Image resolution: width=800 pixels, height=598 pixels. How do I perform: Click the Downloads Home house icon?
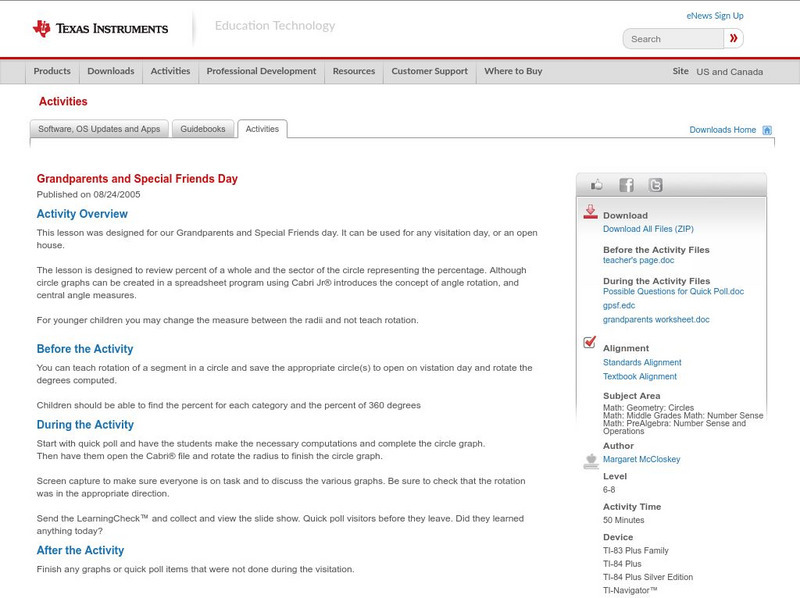(767, 130)
